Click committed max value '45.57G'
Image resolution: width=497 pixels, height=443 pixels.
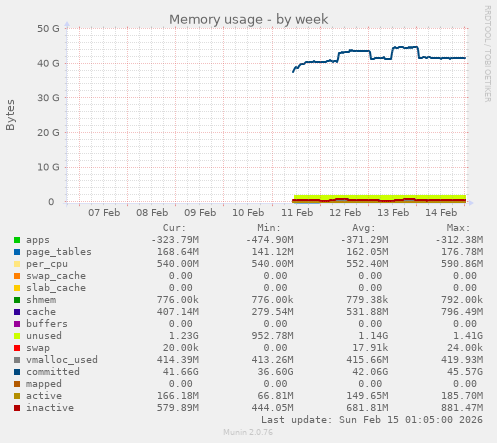(x=465, y=372)
